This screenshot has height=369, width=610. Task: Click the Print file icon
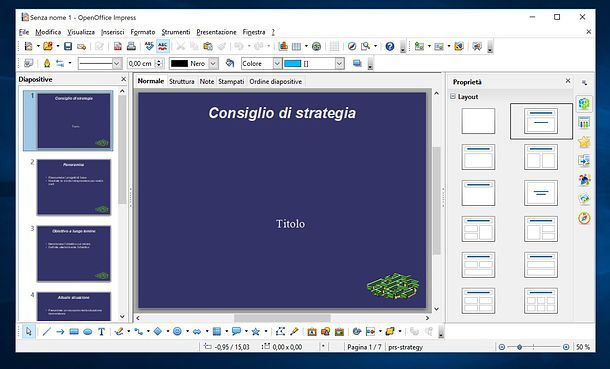[131, 46]
